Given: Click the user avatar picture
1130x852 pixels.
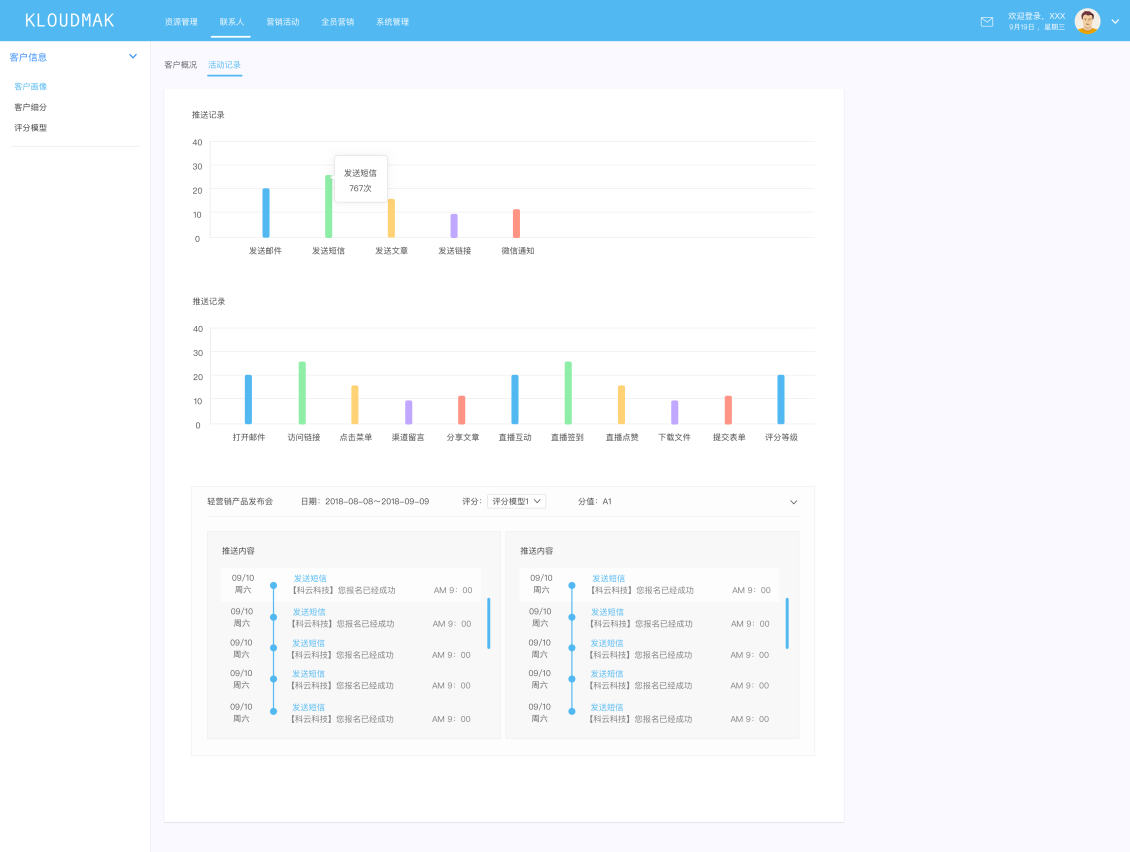Looking at the screenshot, I should coord(1087,21).
